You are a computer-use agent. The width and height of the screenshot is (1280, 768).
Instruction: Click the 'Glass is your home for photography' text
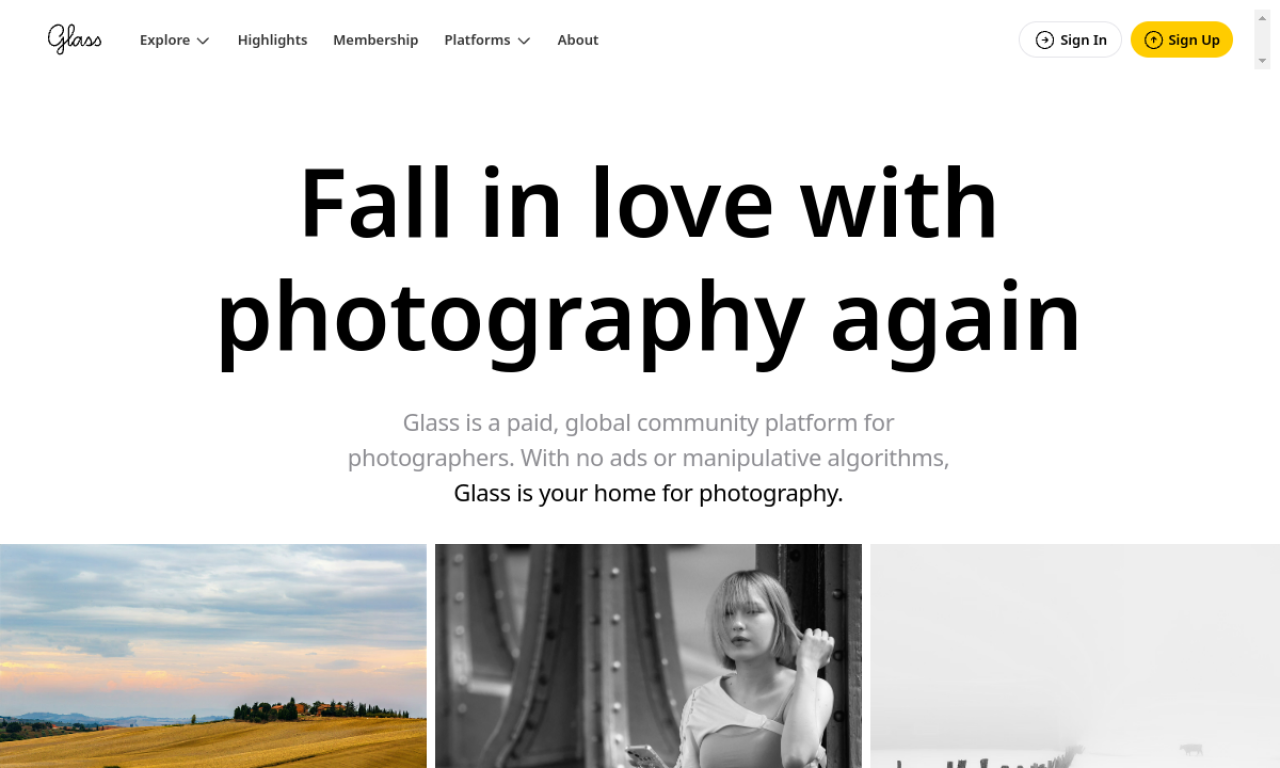tap(648, 493)
